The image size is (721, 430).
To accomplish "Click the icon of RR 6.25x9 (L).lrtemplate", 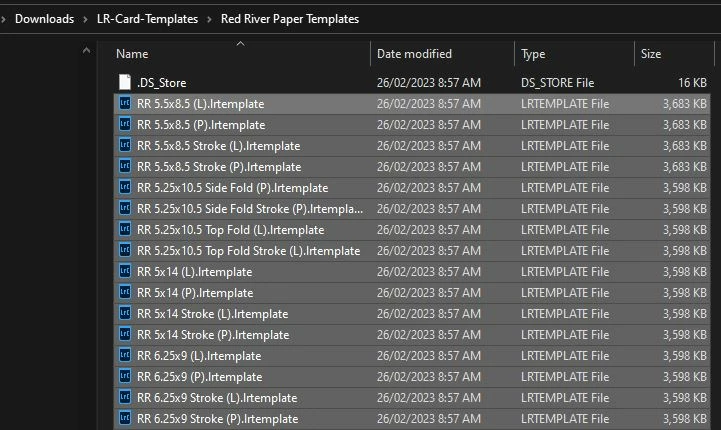I will point(125,355).
